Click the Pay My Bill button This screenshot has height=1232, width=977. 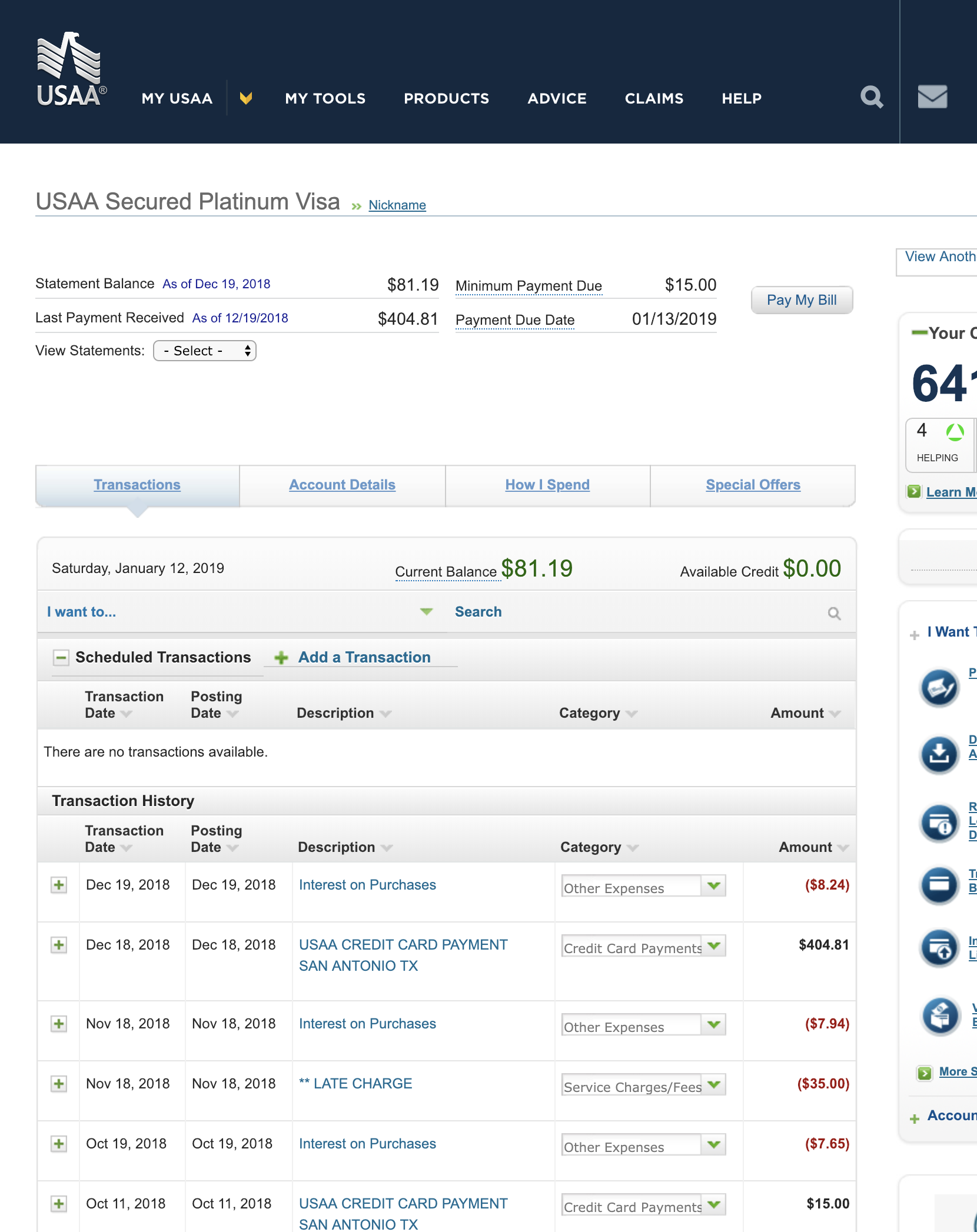pos(802,300)
